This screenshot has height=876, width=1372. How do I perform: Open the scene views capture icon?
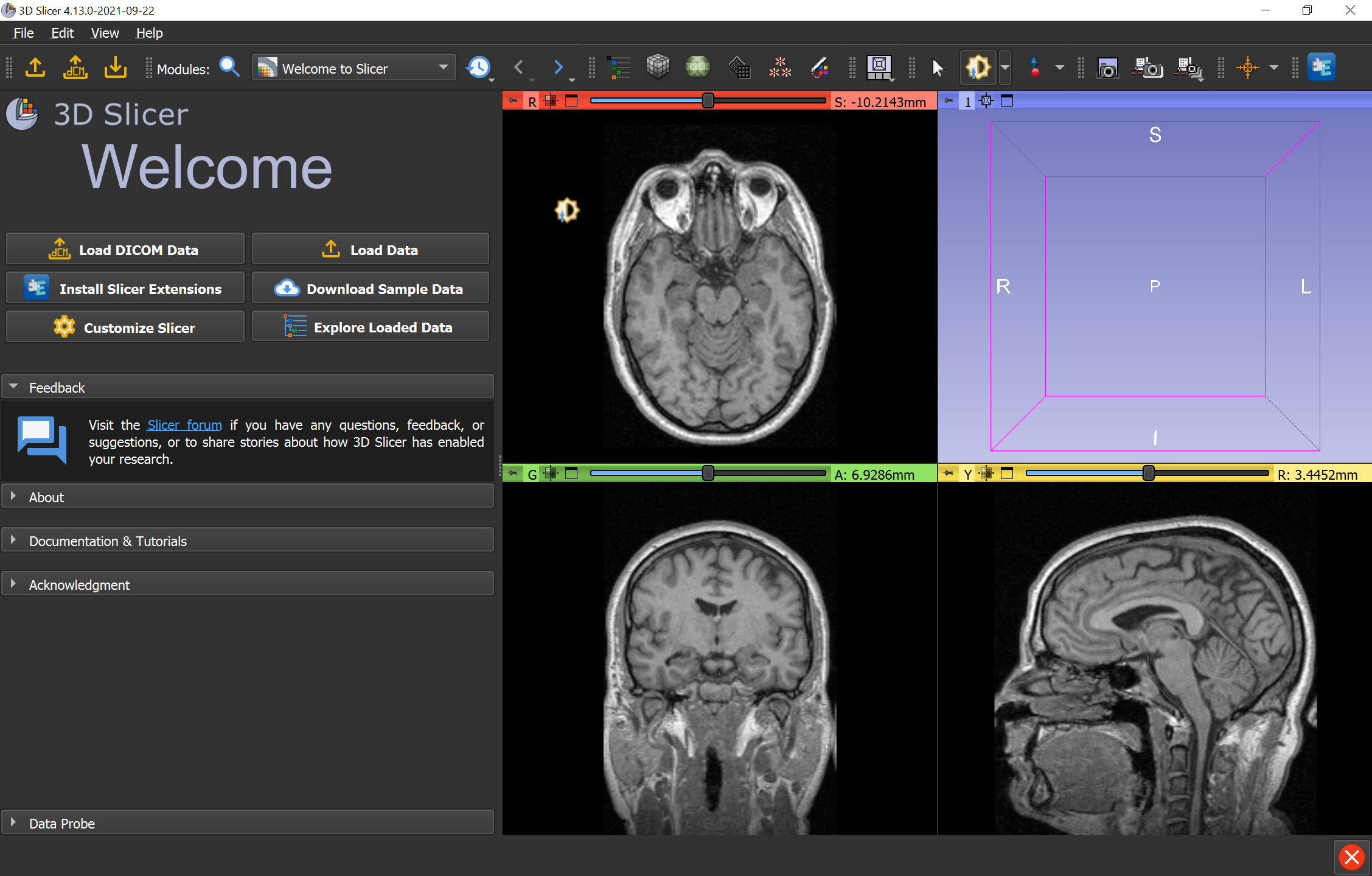[x=1147, y=68]
